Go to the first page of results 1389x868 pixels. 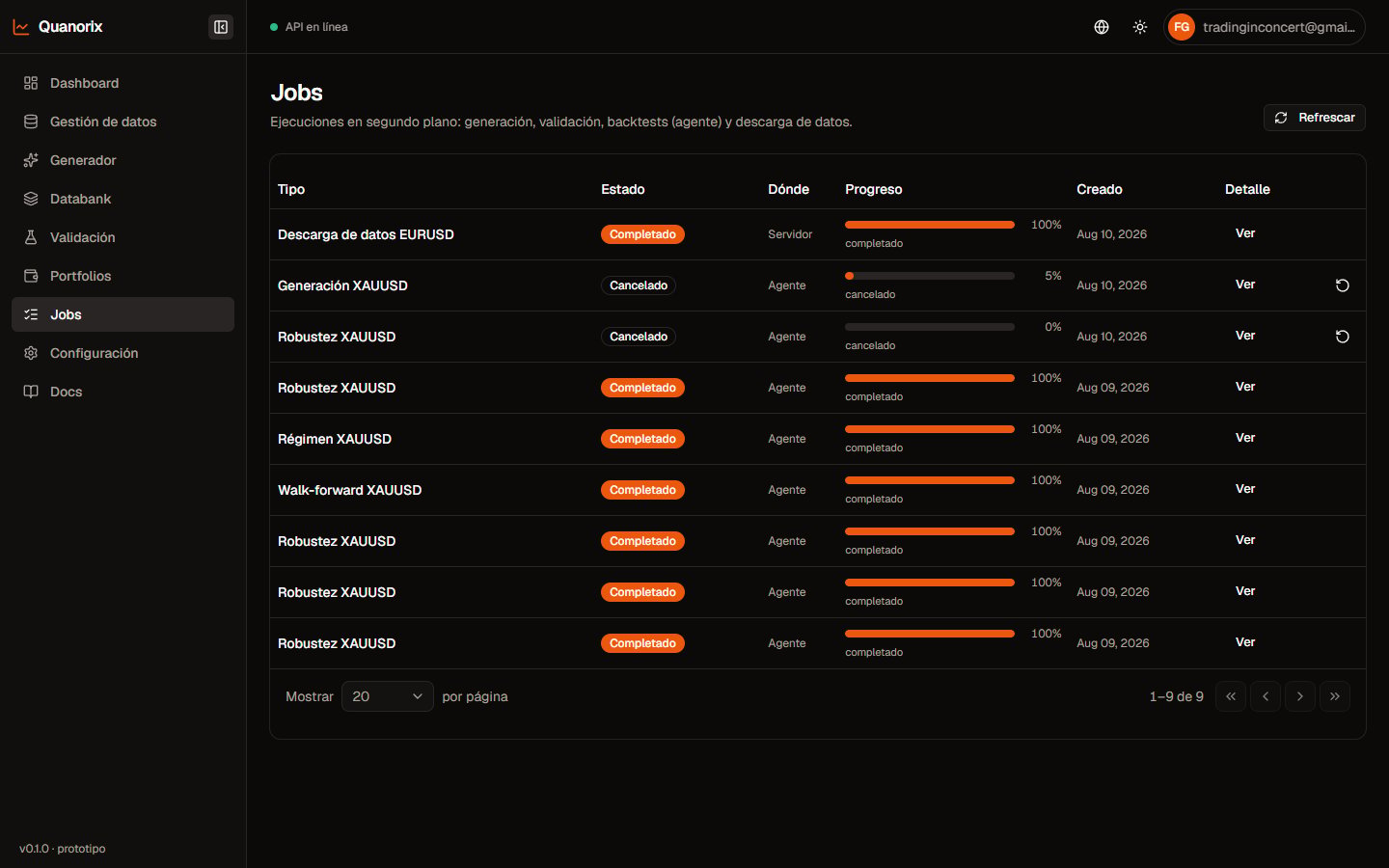point(1231,696)
